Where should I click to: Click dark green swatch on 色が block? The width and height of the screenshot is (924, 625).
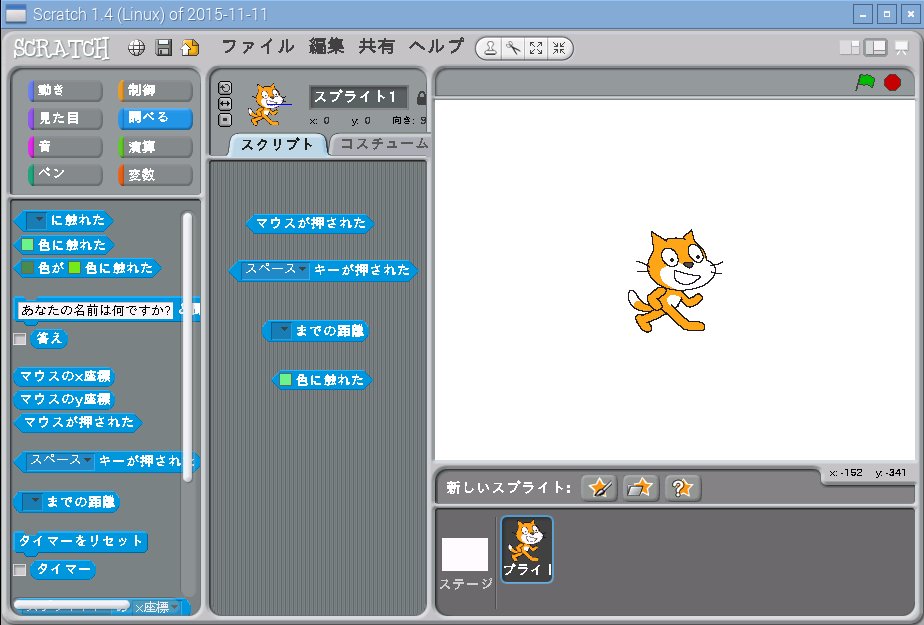27,268
